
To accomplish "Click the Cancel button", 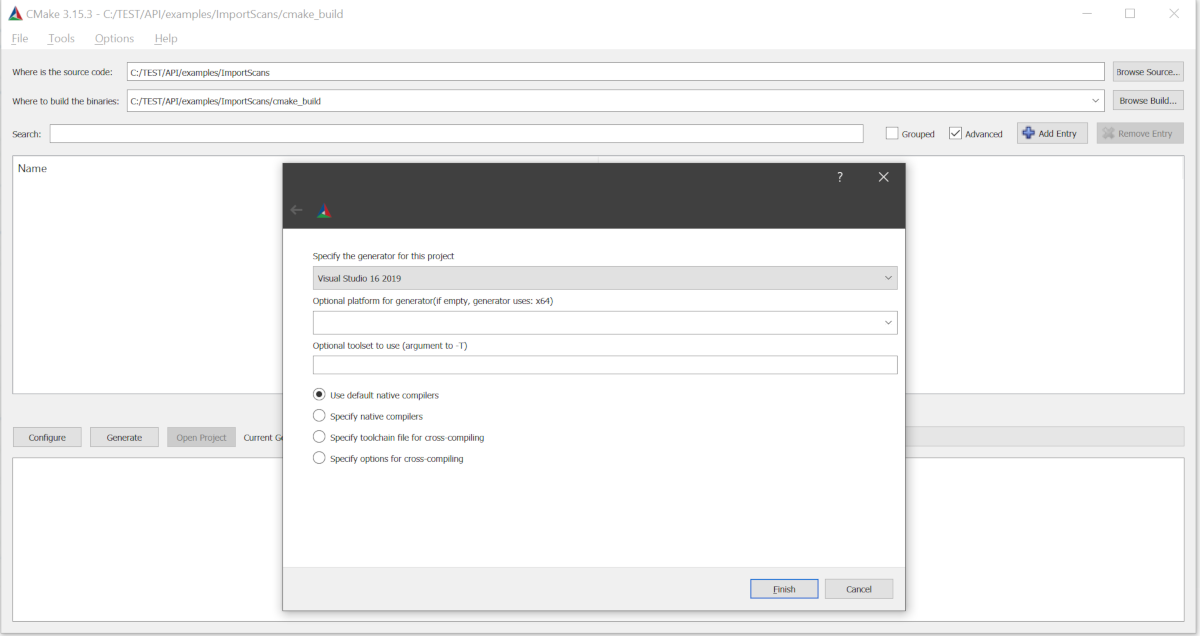I will (859, 589).
